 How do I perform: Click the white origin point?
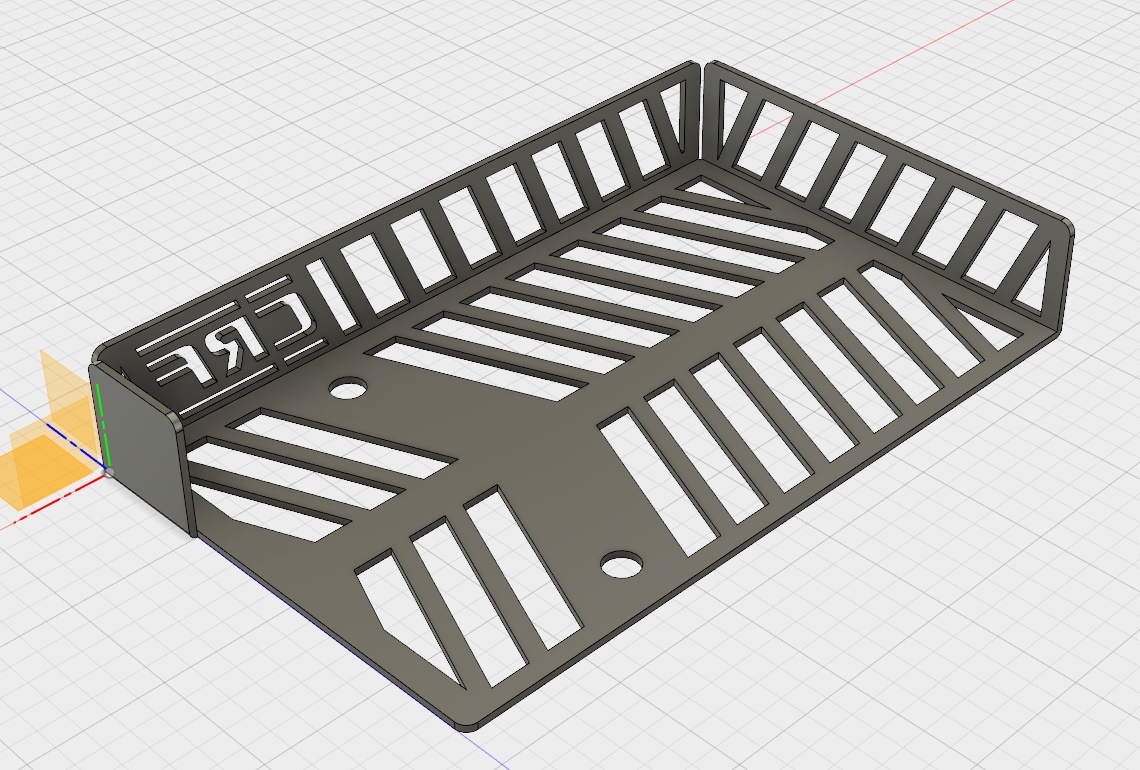108,471
